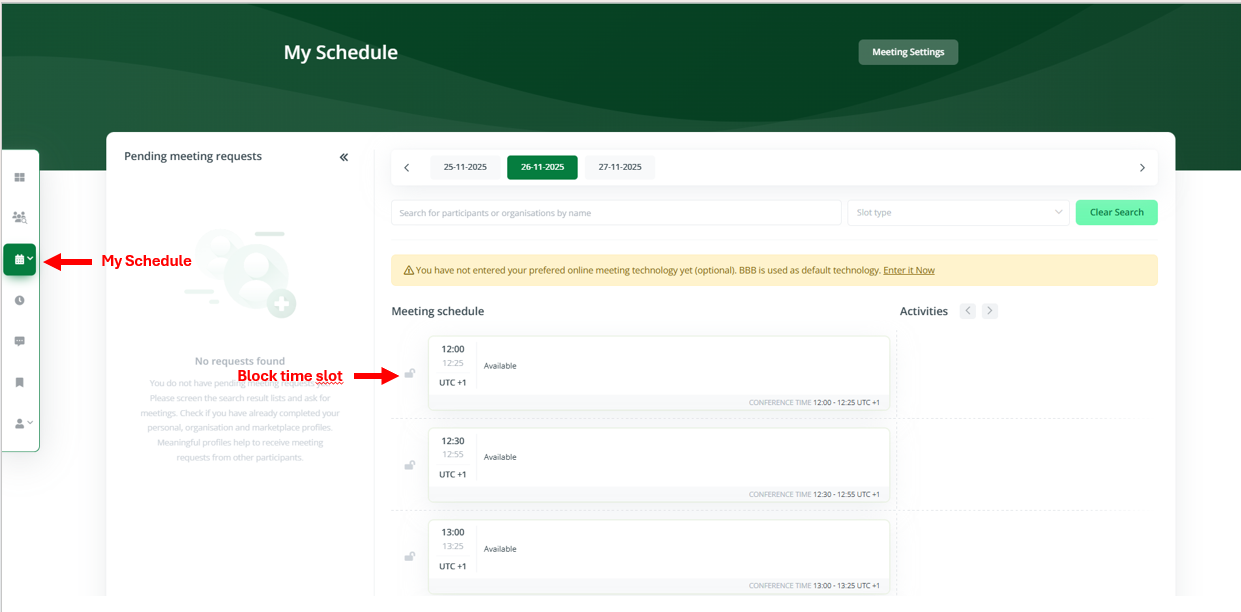Open the chat messages icon in sidebar

point(20,341)
